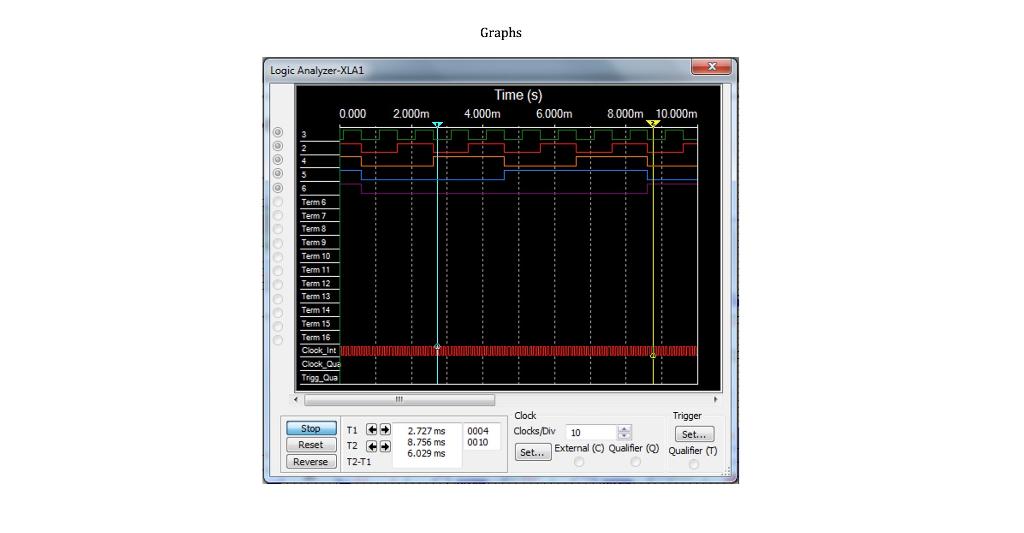Viewport: 1024px width, 533px height.
Task: Open Trigger settings with Set button
Action: 694,434
